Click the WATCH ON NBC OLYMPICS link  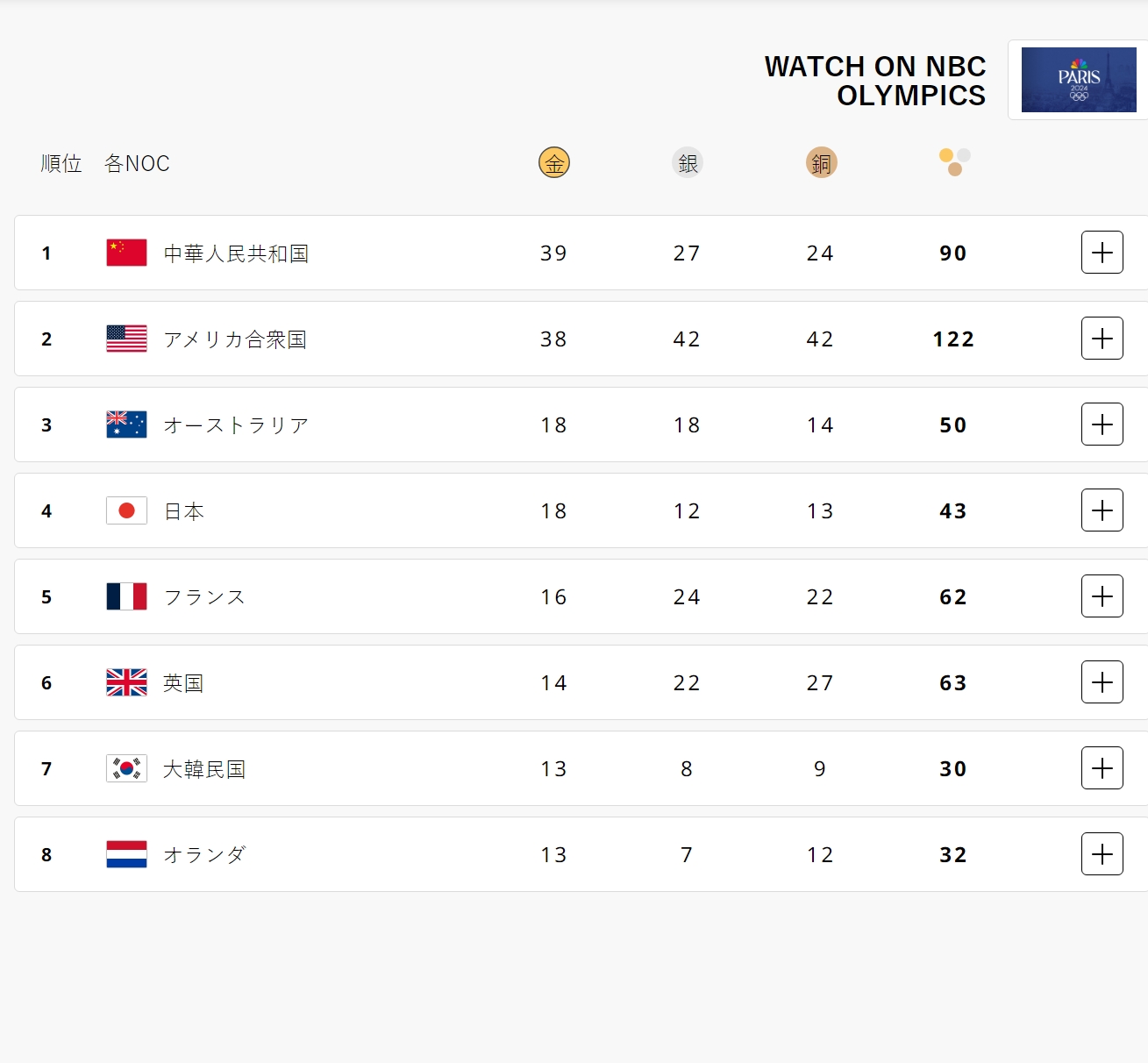[x=875, y=81]
